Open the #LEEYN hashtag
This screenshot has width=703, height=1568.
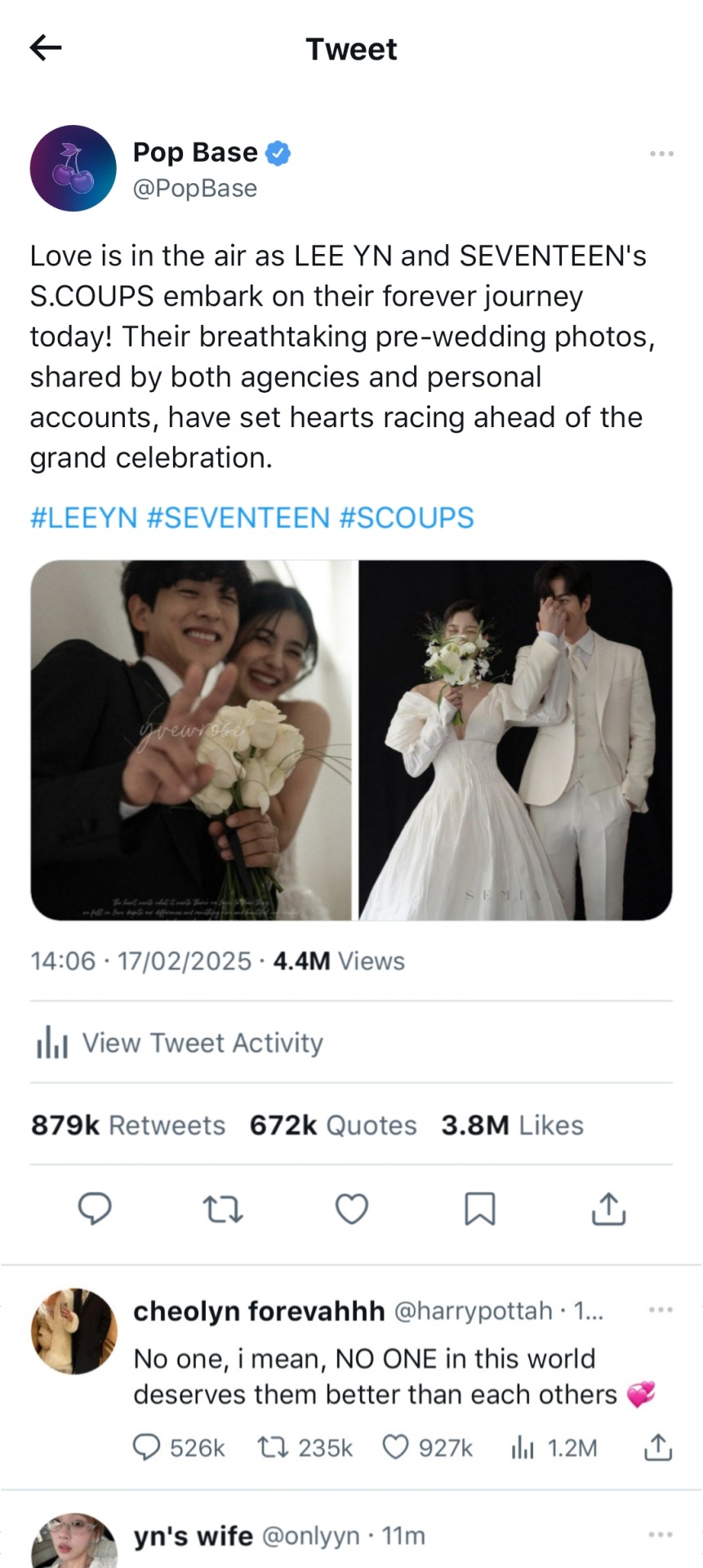pos(83,518)
